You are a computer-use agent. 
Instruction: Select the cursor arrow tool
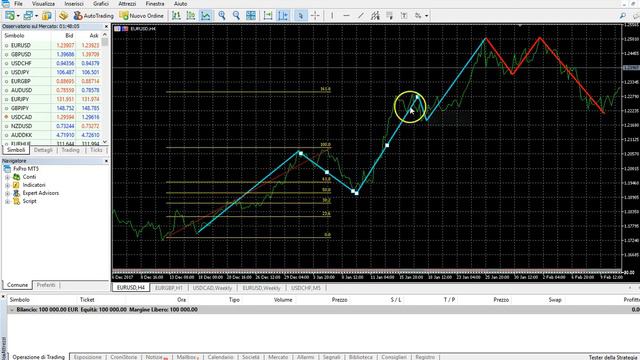coord(300,16)
